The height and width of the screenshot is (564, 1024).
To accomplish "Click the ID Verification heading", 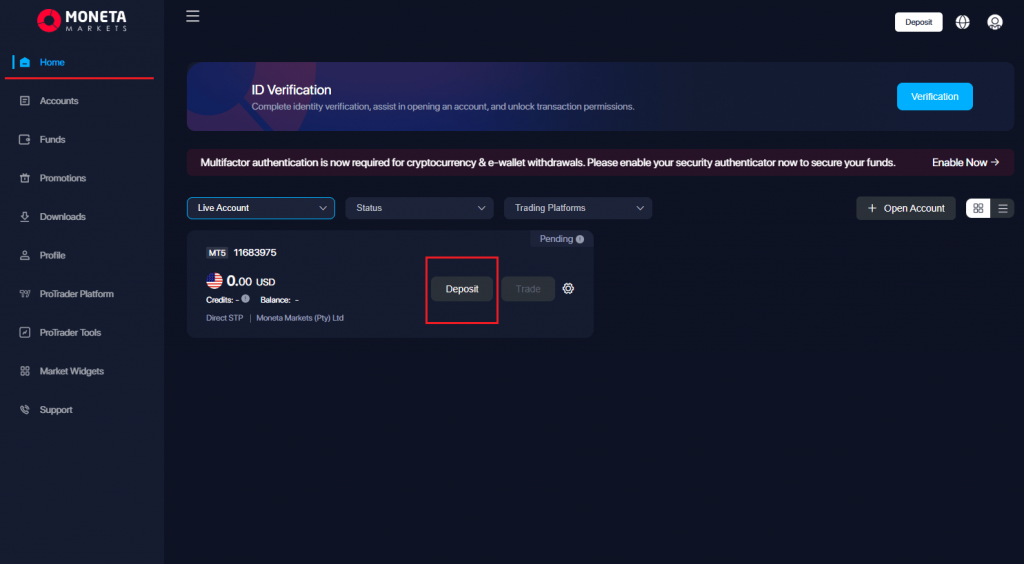I will 291,90.
